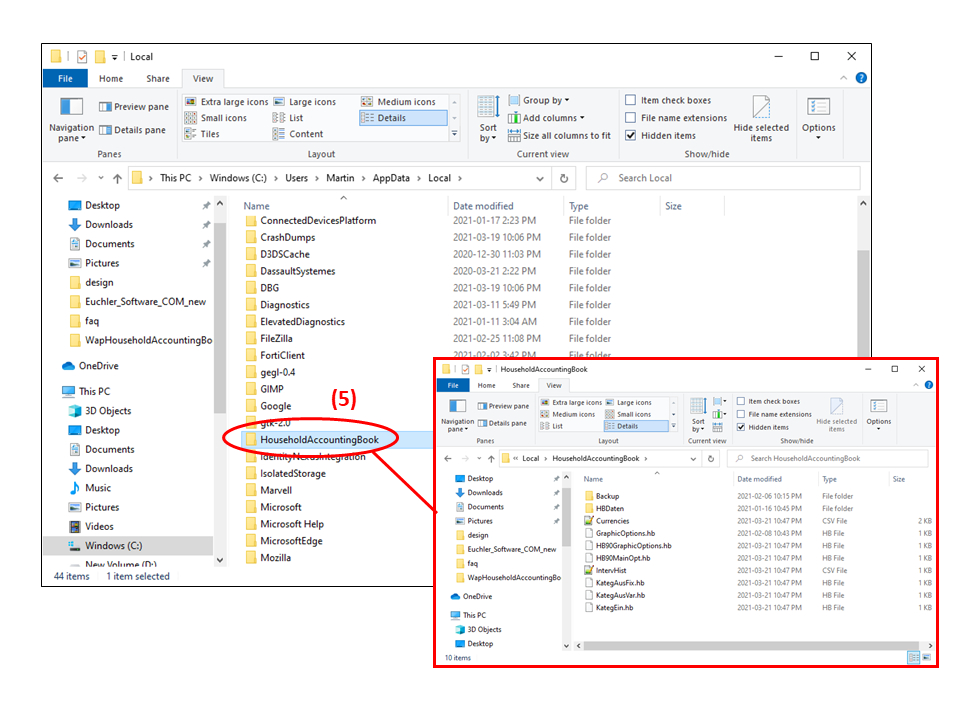
Task: Click the Preview pane button
Action: (133, 107)
